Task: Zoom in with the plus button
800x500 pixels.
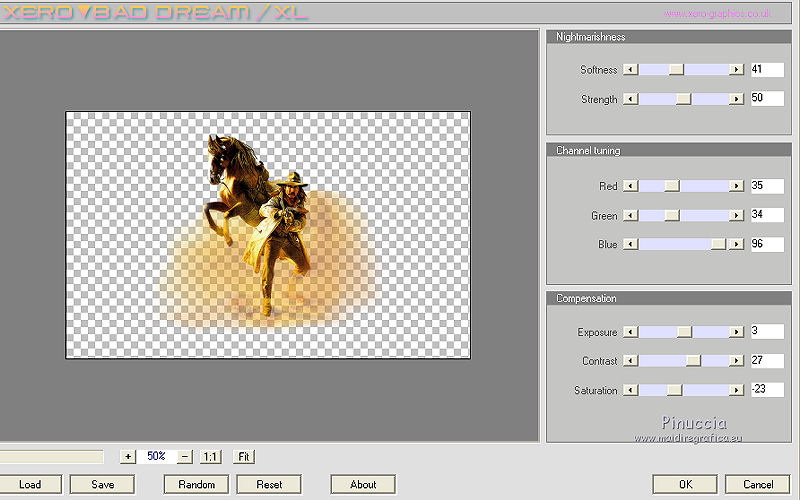Action: (128, 457)
